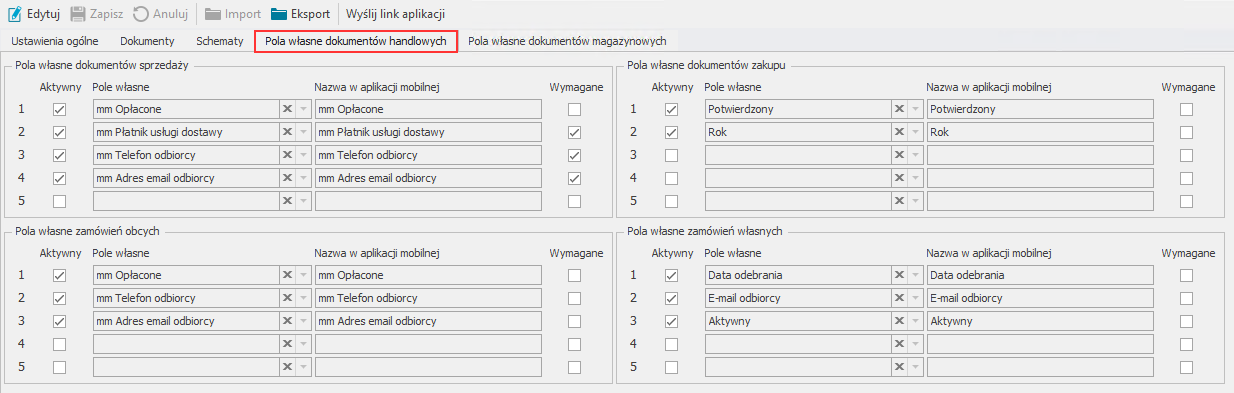Click Wyślij link aplikacji button
The image size is (1234, 393).
[x=395, y=14]
